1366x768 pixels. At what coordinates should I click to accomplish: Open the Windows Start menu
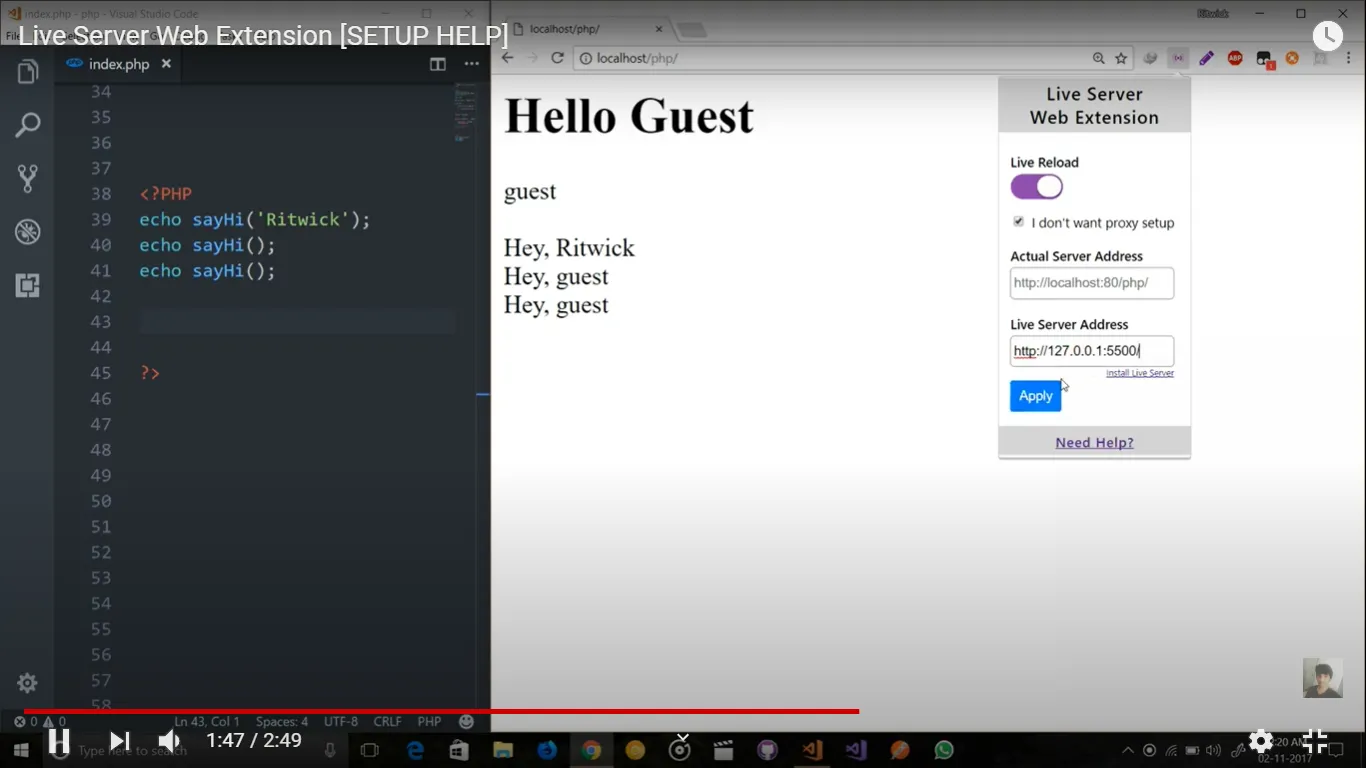click(x=21, y=750)
